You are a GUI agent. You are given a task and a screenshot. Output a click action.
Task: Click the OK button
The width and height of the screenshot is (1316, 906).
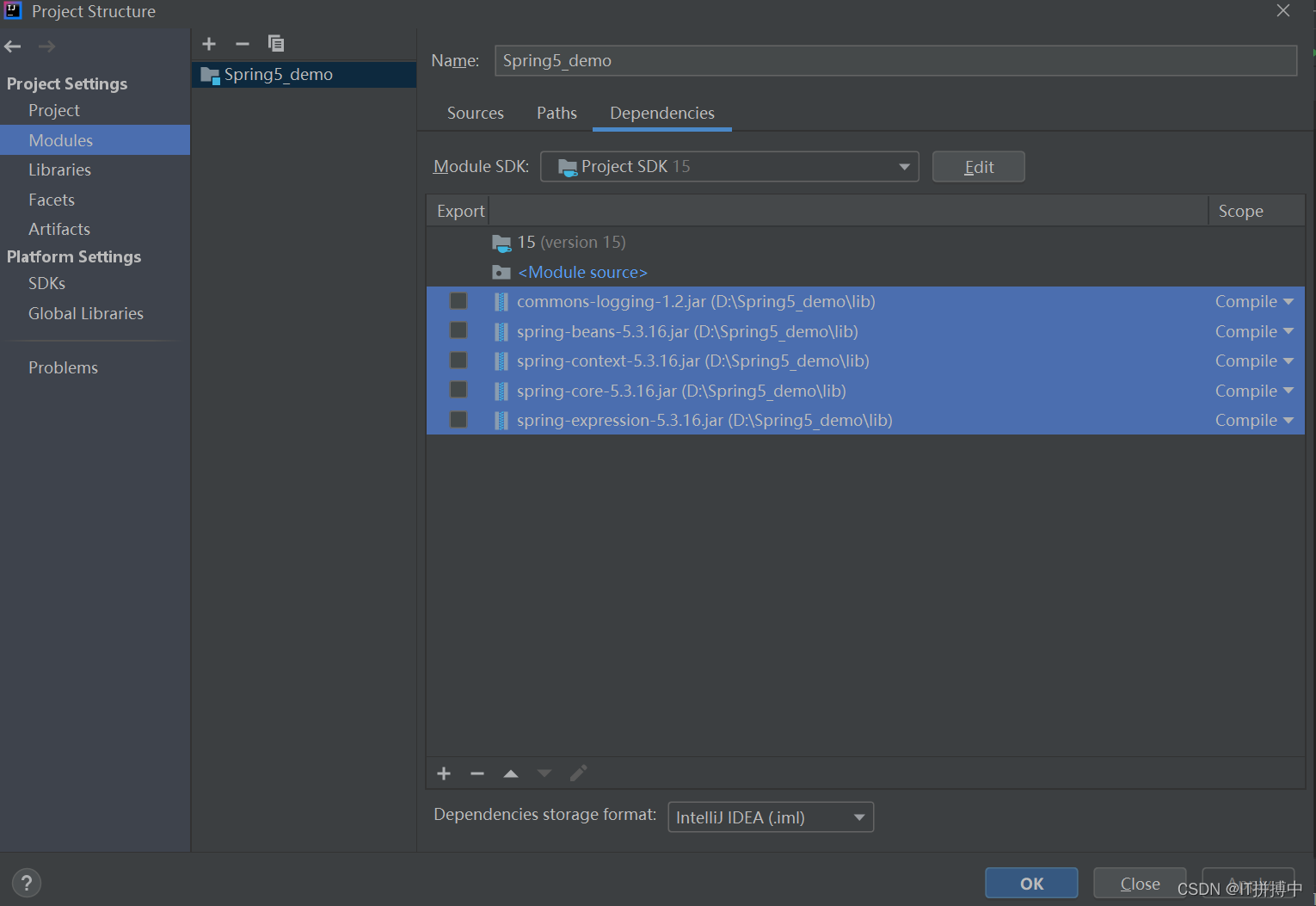[1031, 884]
